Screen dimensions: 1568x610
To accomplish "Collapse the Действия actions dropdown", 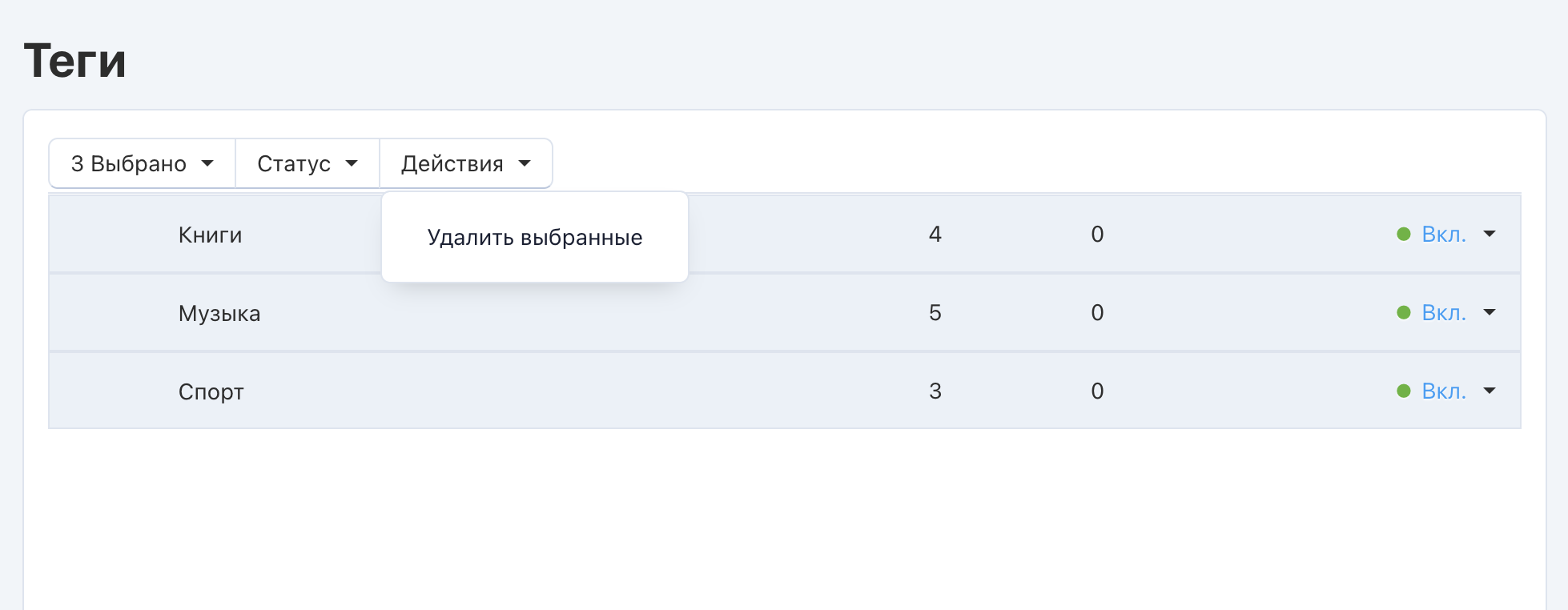I will (465, 164).
